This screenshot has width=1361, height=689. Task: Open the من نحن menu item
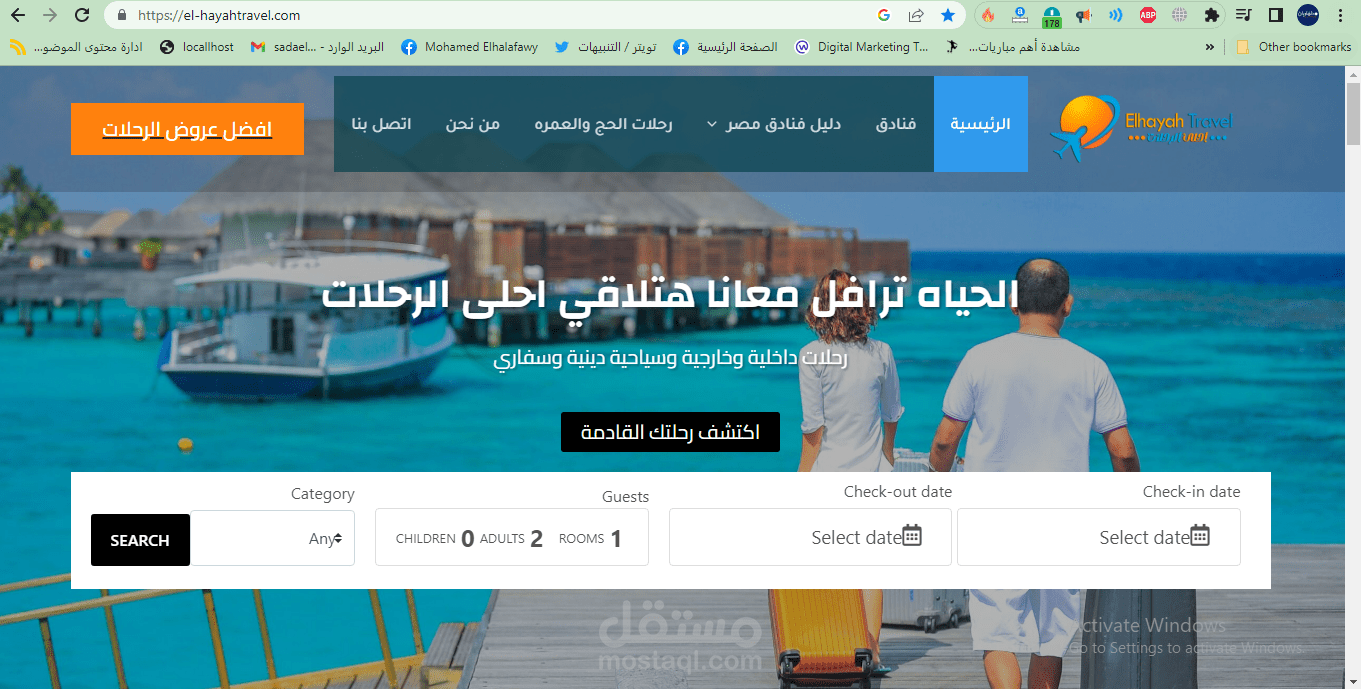[x=473, y=124]
